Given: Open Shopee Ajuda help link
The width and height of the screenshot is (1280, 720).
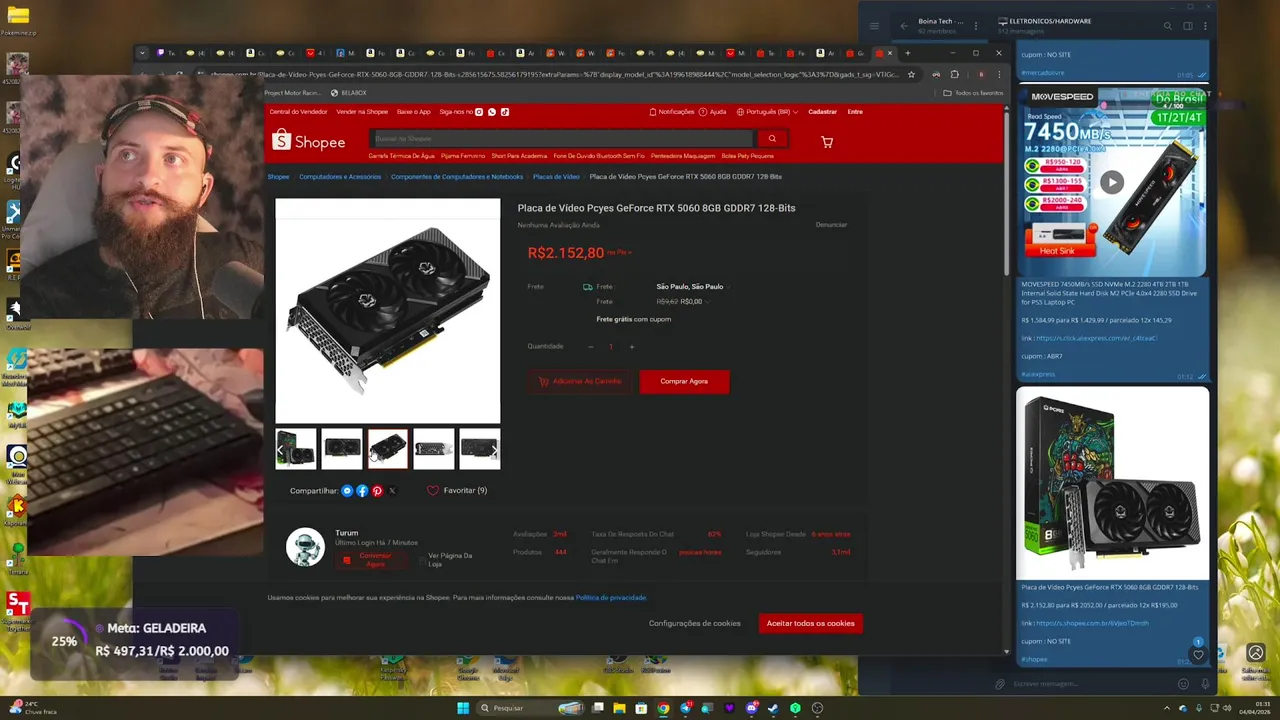Looking at the screenshot, I should (x=713, y=112).
